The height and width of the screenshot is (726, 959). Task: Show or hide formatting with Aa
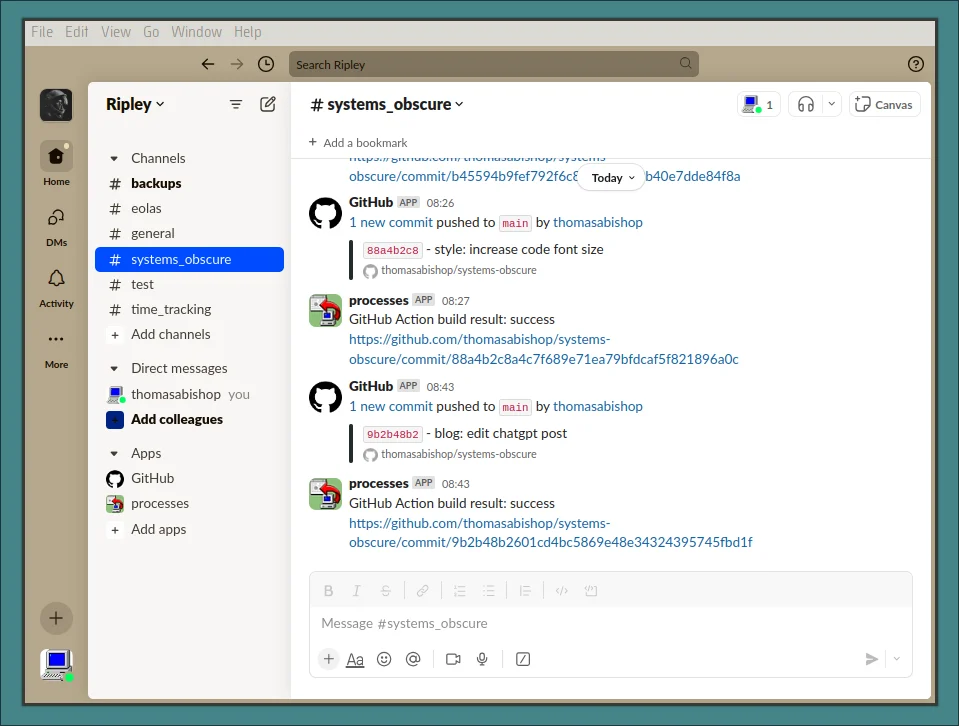pos(355,659)
